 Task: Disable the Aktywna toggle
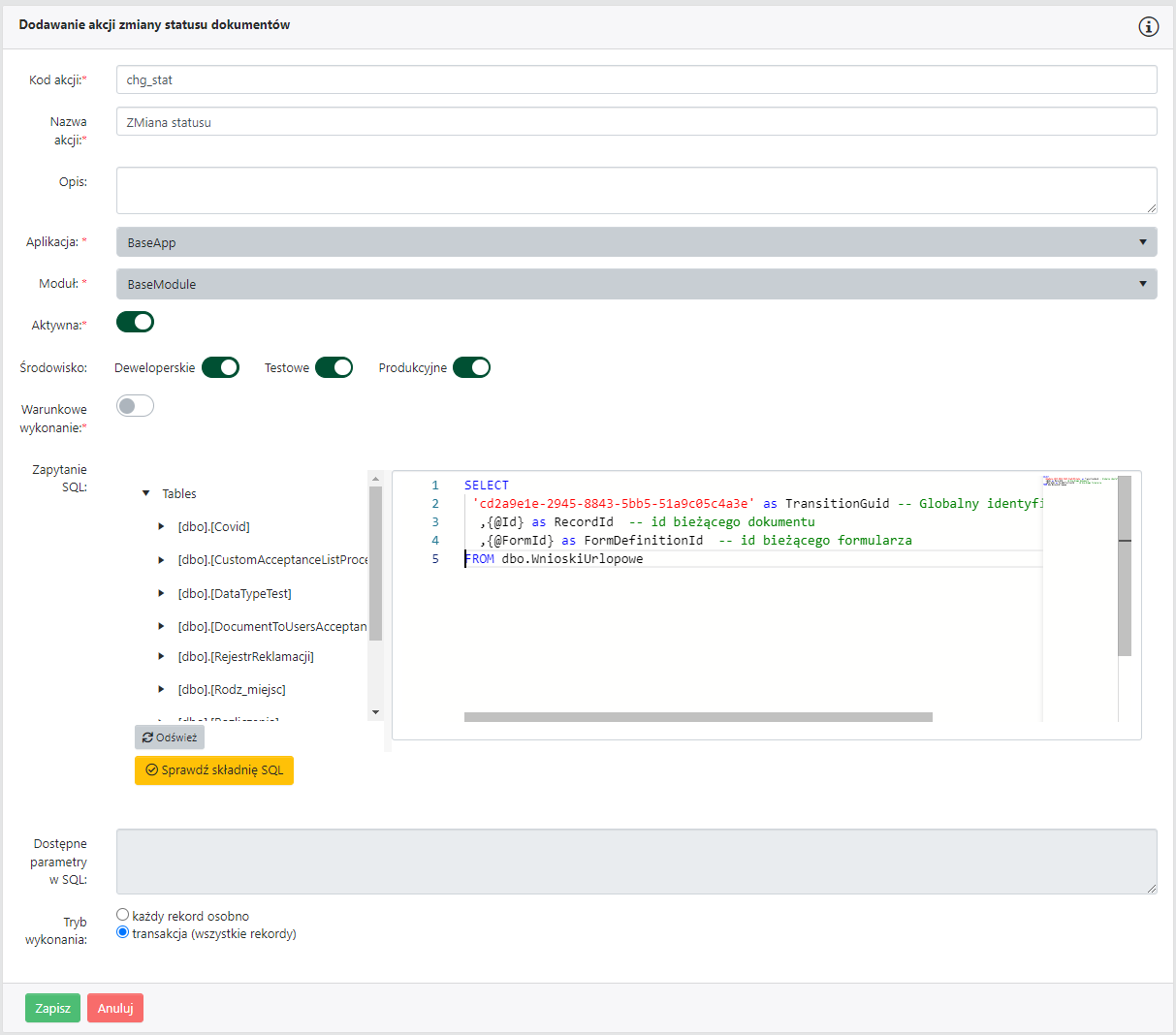[x=135, y=322]
